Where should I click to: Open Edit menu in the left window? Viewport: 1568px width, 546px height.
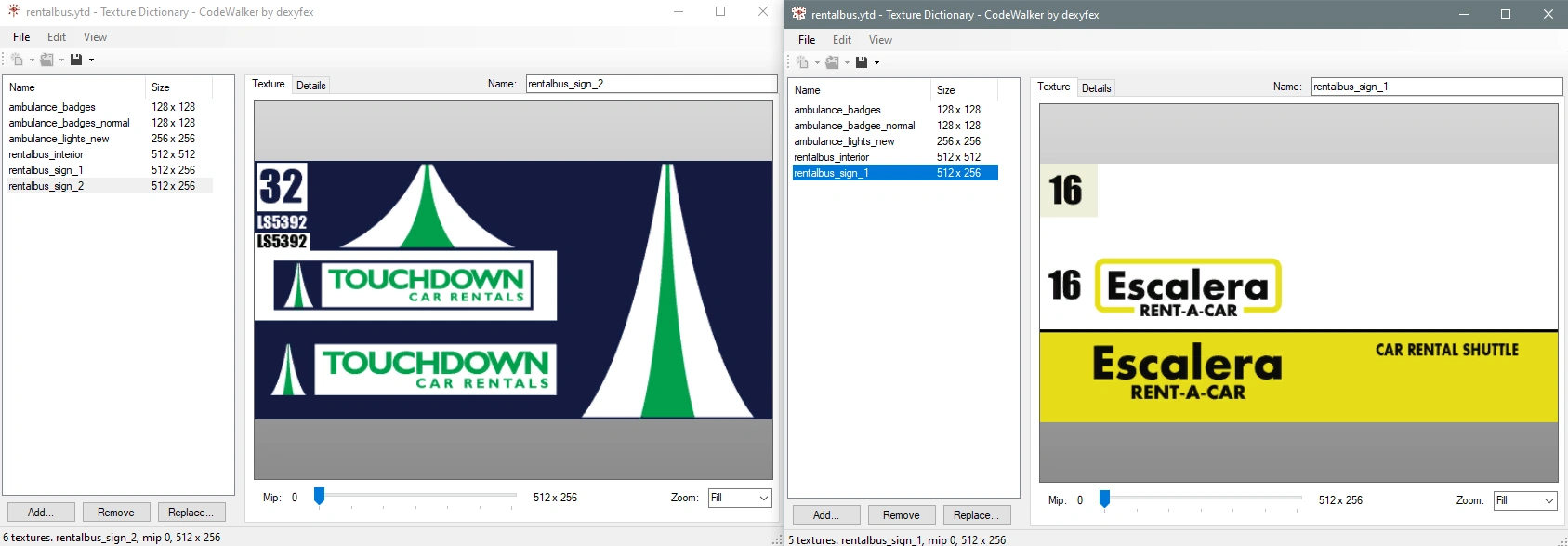(57, 37)
